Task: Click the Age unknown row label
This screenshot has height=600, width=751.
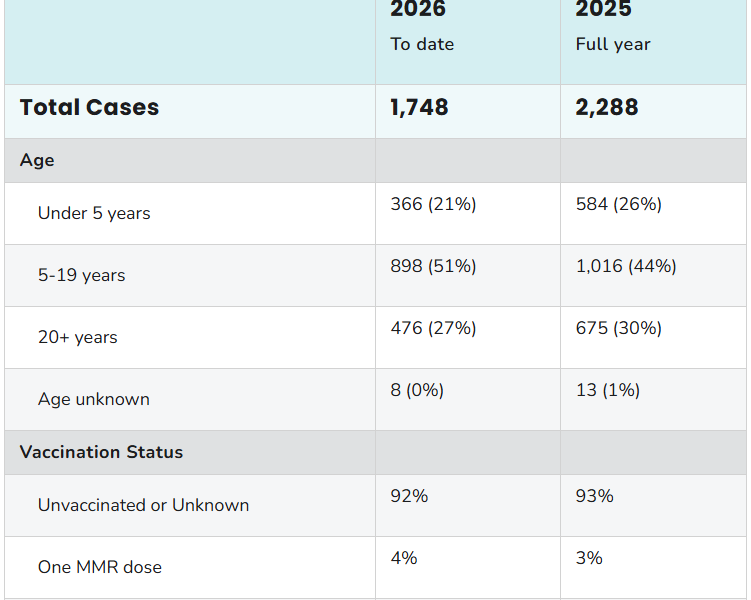Action: click(x=94, y=399)
